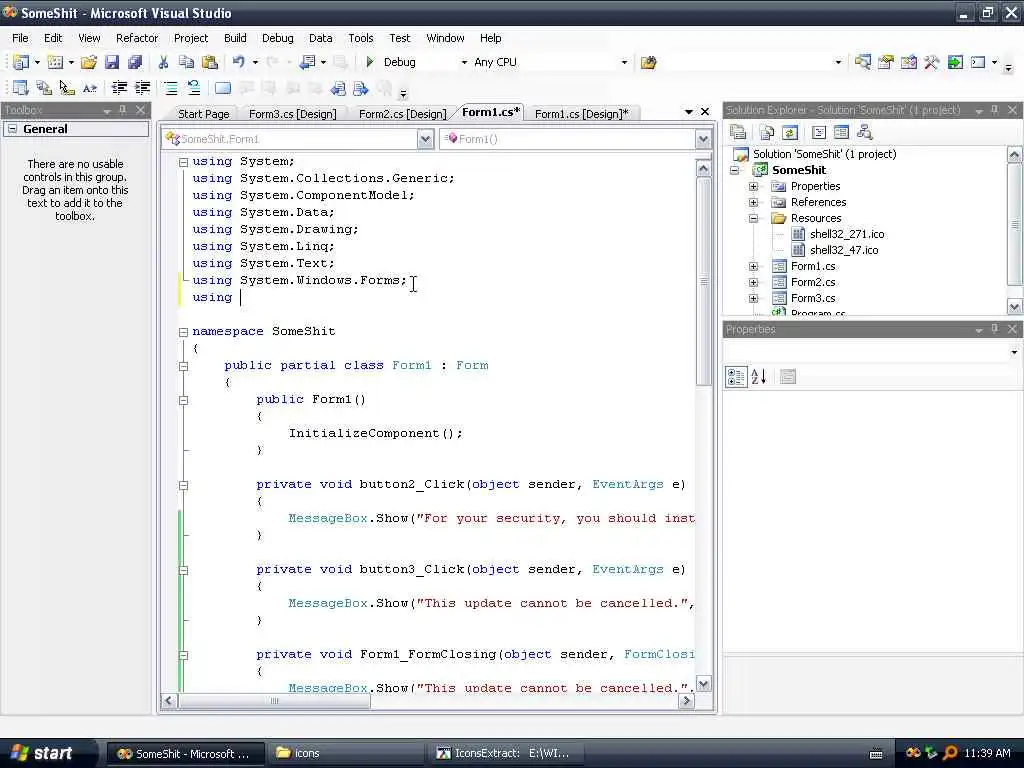This screenshot has width=1024, height=768.
Task: Switch to Form1.cs [Design]* tab
Action: [x=581, y=114]
